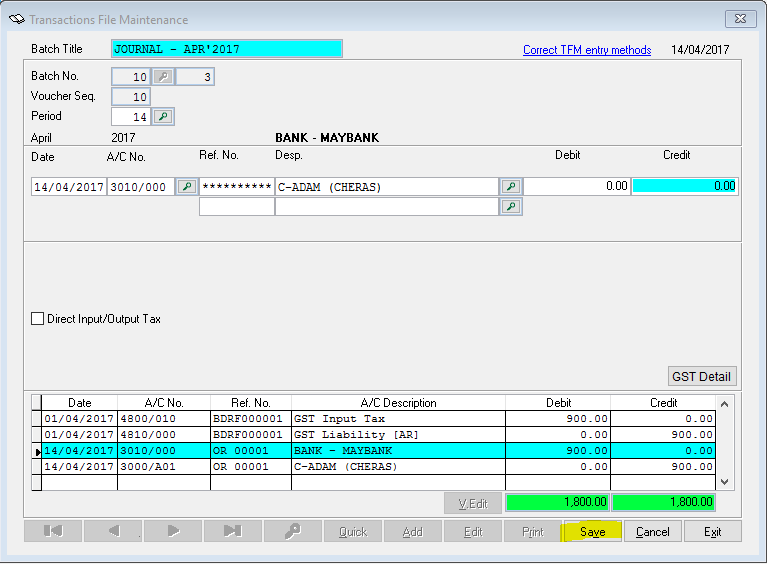Click the Debit amount input field
Image resolution: width=767 pixels, height=564 pixels.
[x=577, y=186]
